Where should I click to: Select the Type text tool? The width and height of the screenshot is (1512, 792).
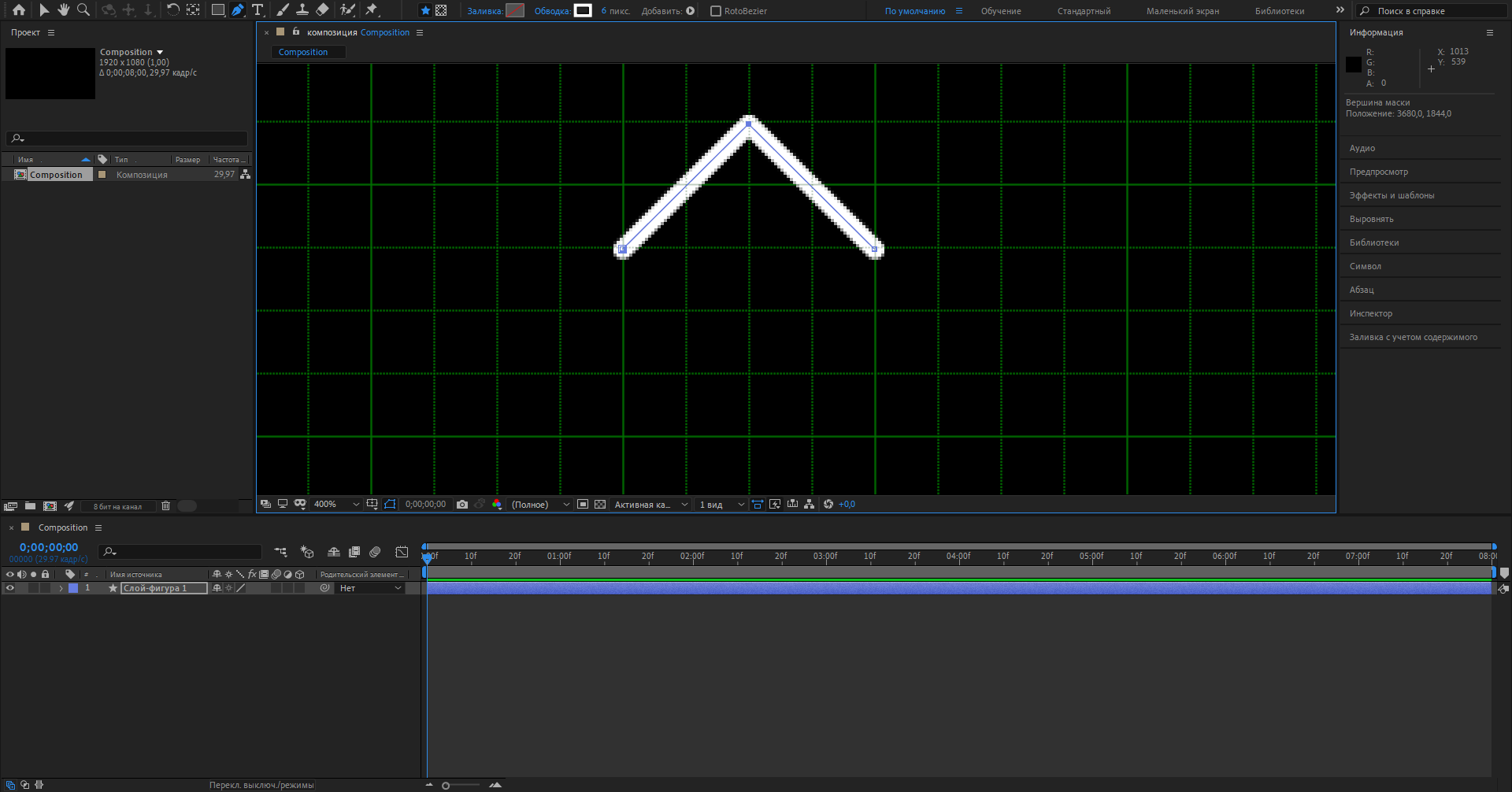click(258, 10)
